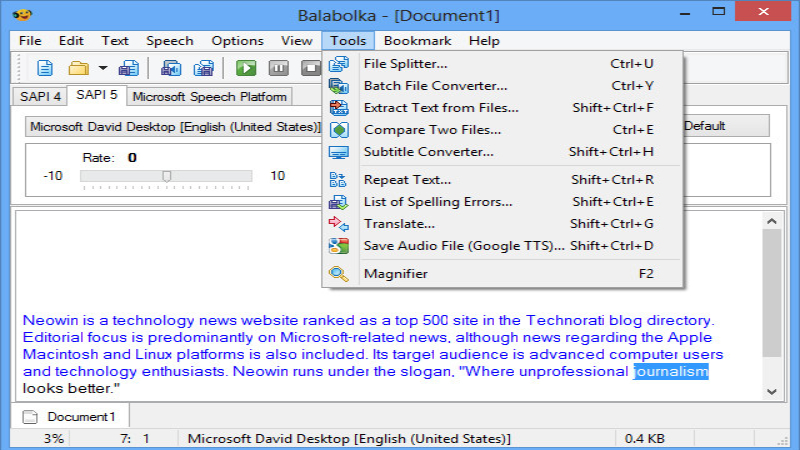Choose File Splitter... from Tools menu
The height and width of the screenshot is (450, 800).
[503, 64]
